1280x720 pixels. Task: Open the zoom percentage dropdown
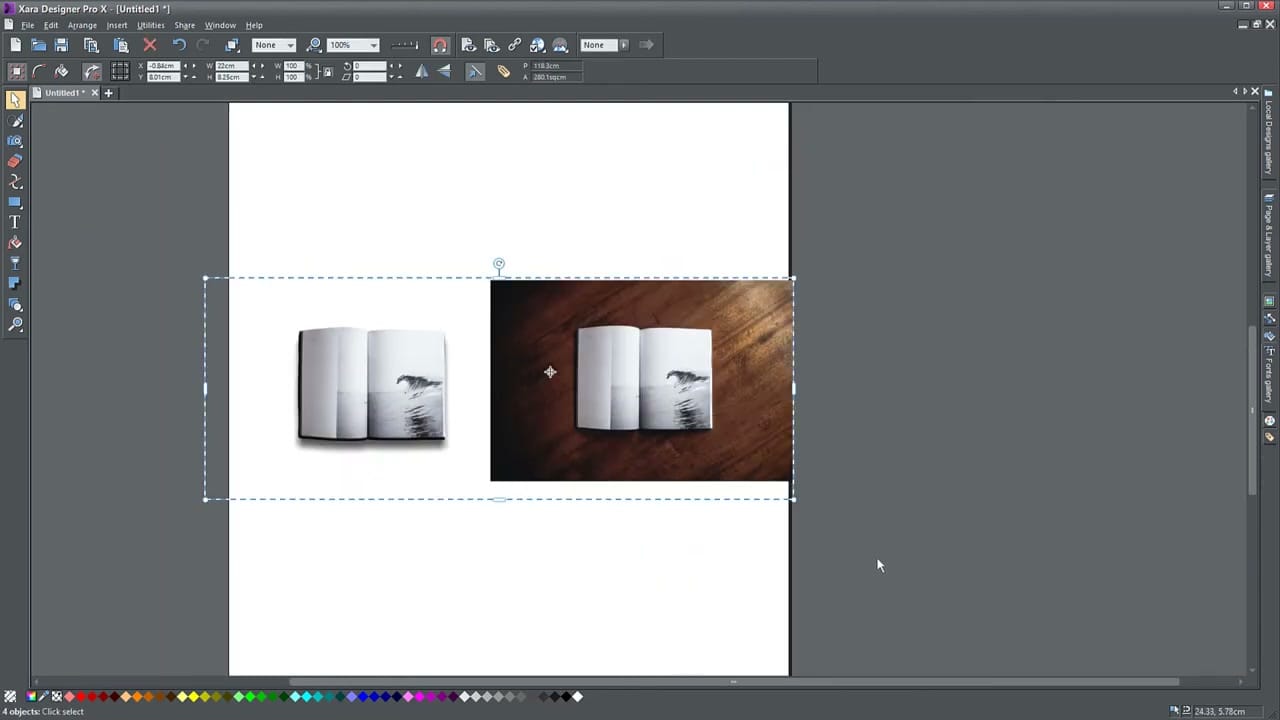(372, 44)
